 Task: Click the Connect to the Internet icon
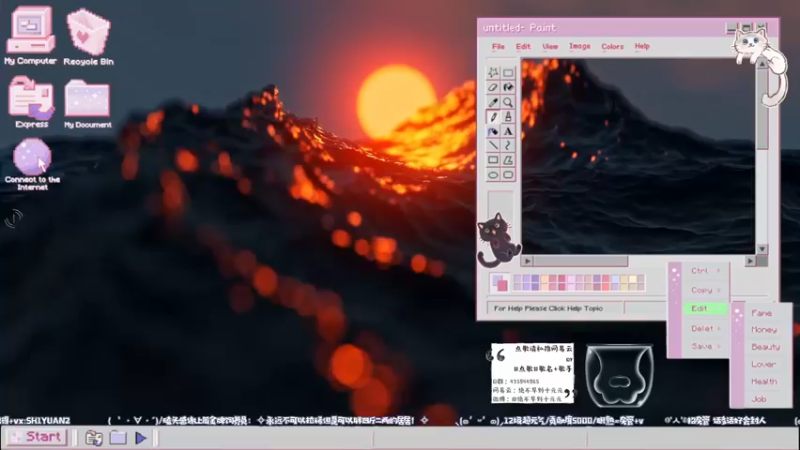(x=32, y=164)
